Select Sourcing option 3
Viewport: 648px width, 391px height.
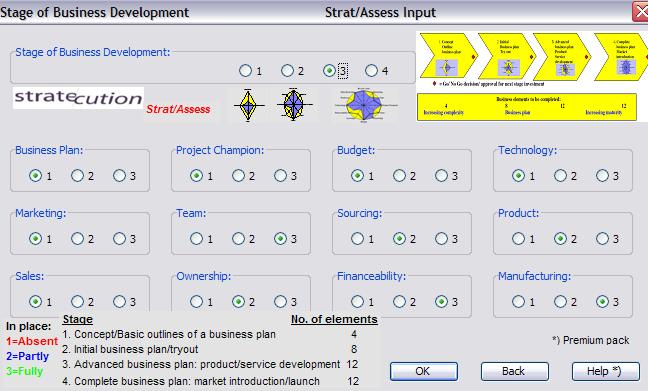(441, 238)
